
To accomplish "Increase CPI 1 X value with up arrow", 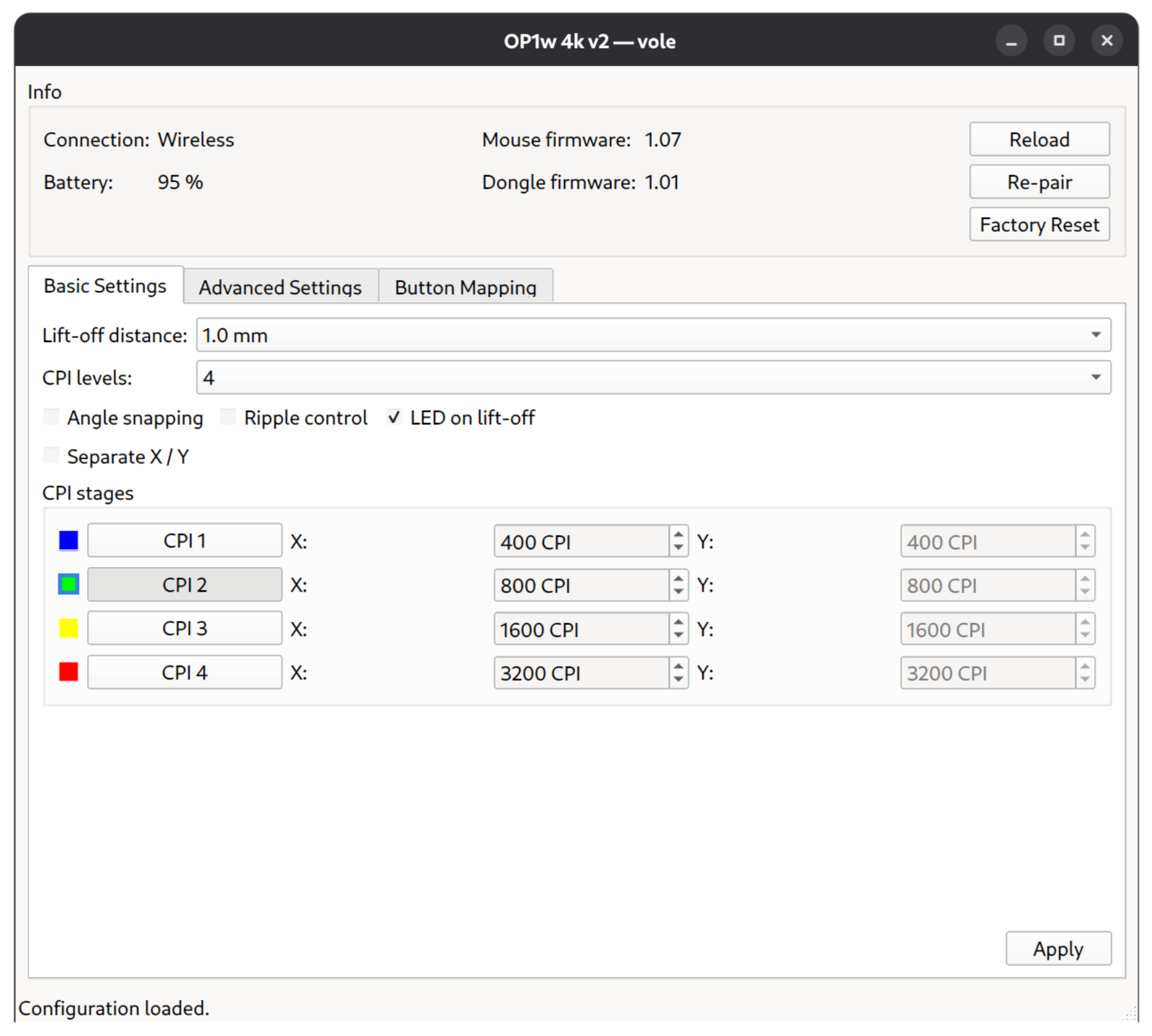I will [678, 534].
